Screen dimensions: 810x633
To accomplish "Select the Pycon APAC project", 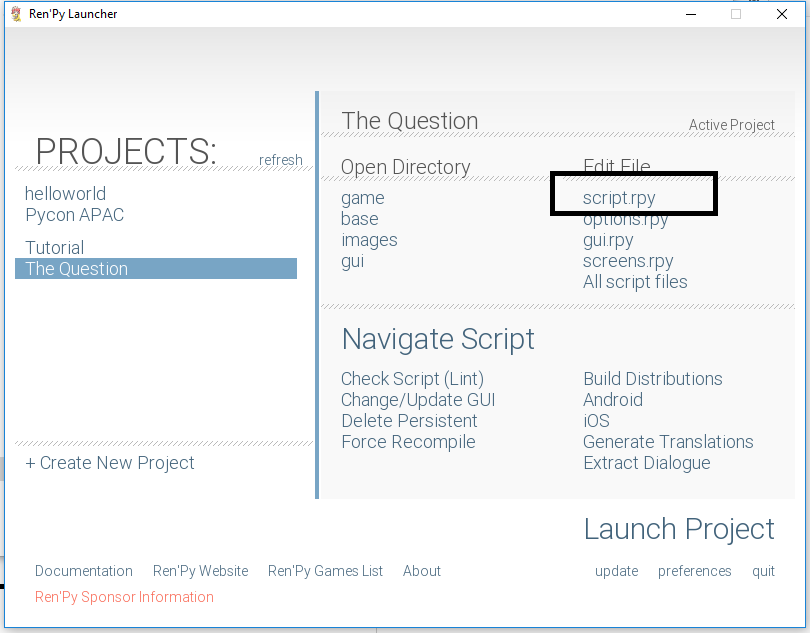I will click(x=75, y=215).
